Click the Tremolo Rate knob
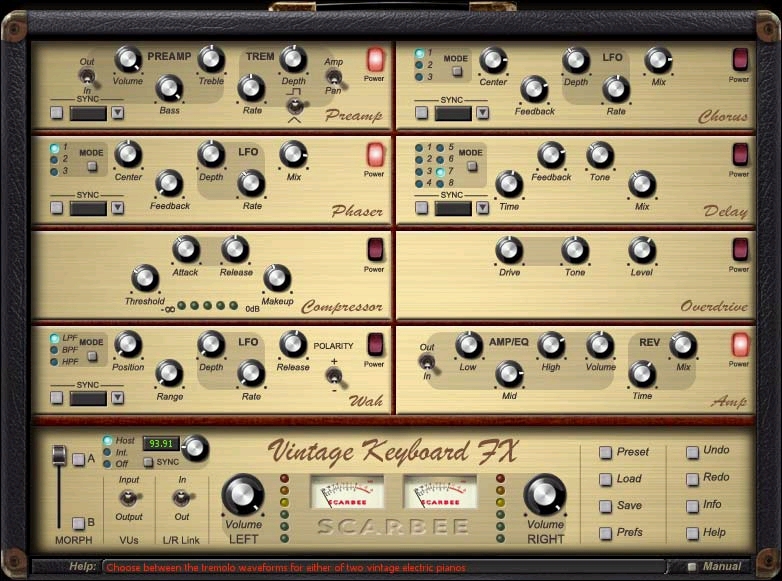This screenshot has height=581, width=782. [251, 89]
